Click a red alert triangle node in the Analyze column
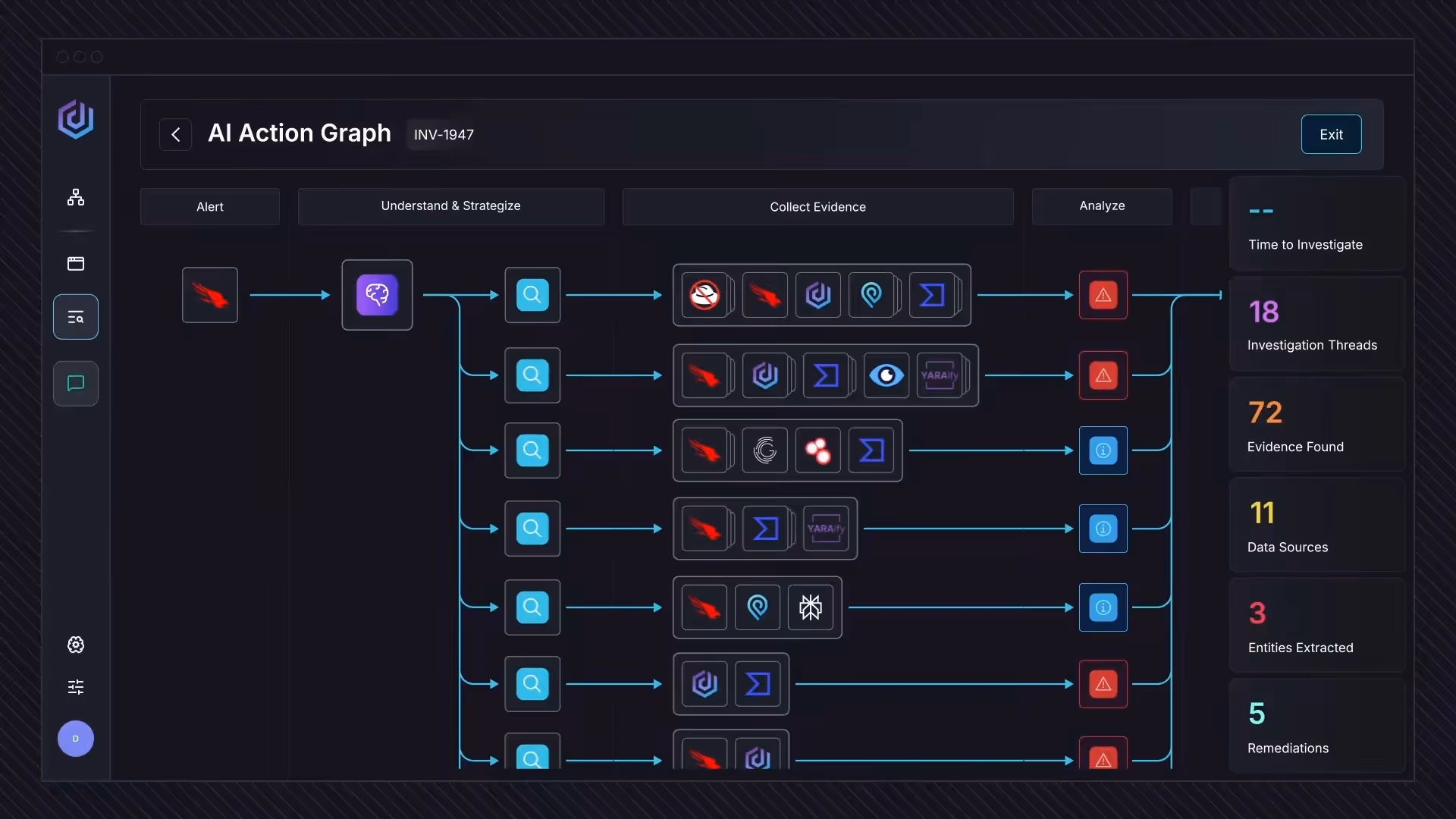The image size is (1456, 819). (1103, 295)
